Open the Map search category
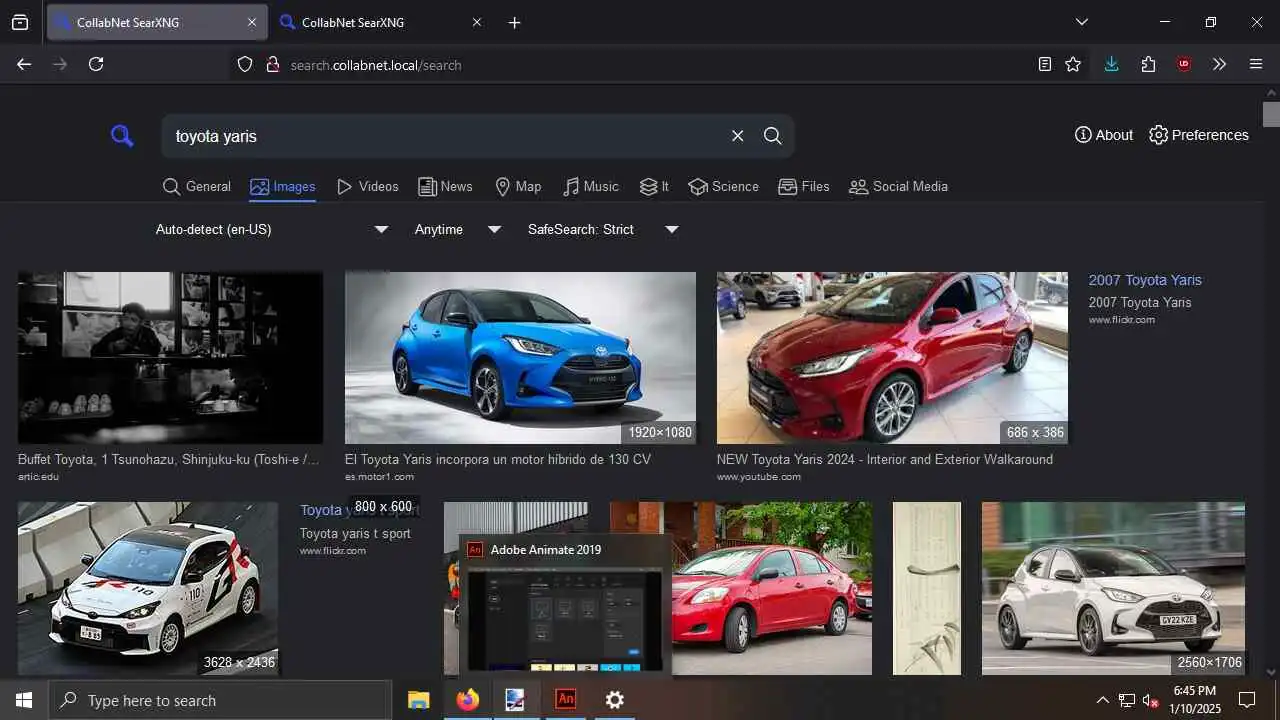 coord(518,186)
